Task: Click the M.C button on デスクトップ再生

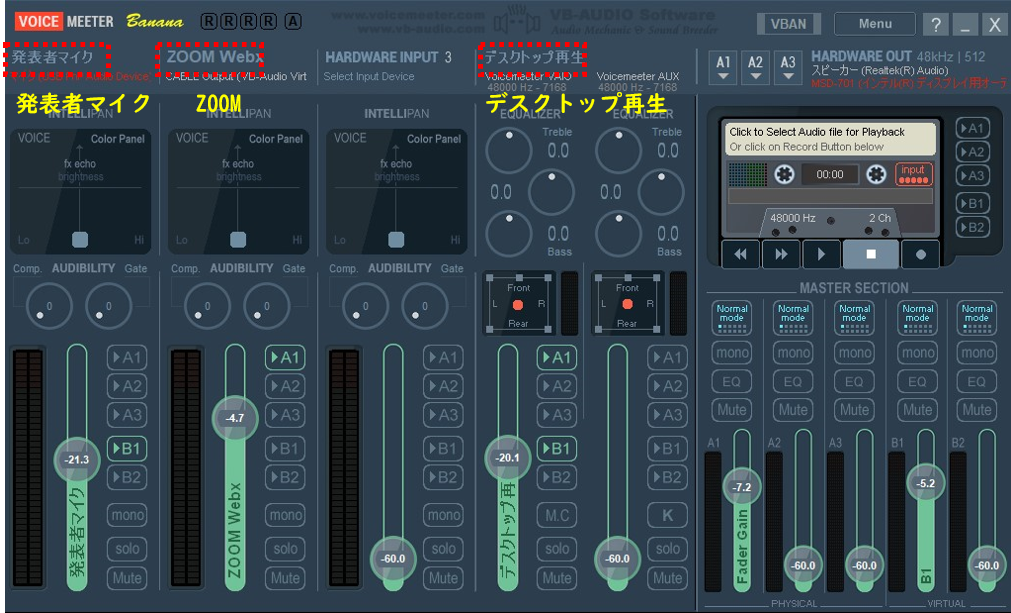Action: 556,515
